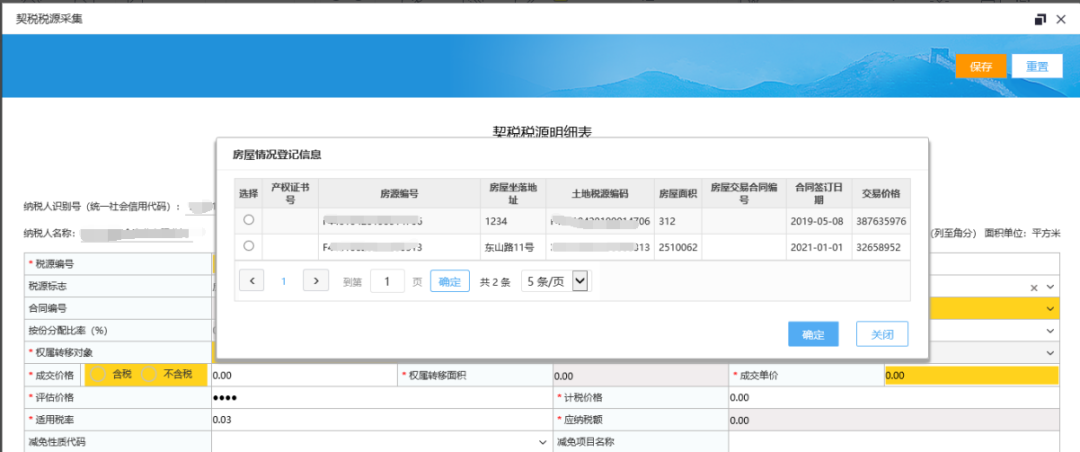Select the radio for row 东山路11号
The image size is (1080, 452).
click(249, 245)
